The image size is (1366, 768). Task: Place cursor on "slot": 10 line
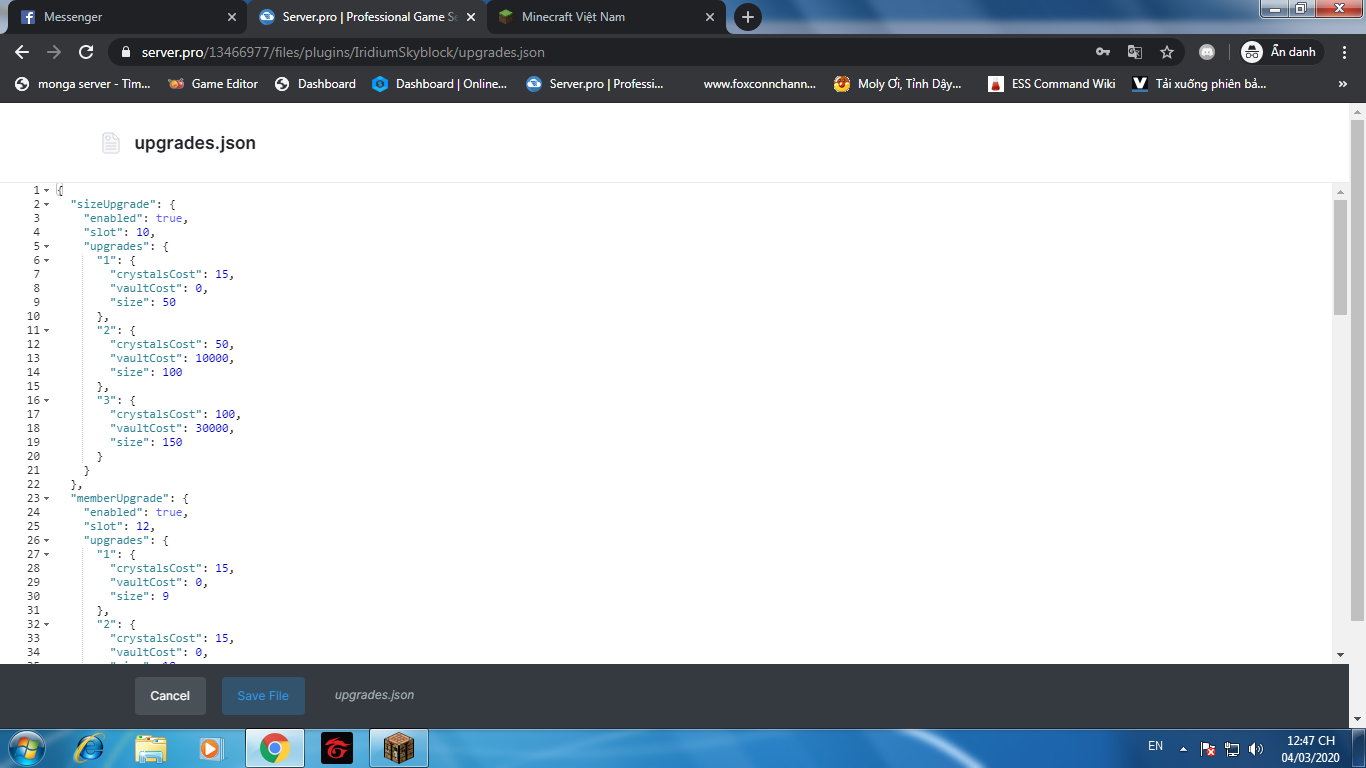click(x=119, y=232)
